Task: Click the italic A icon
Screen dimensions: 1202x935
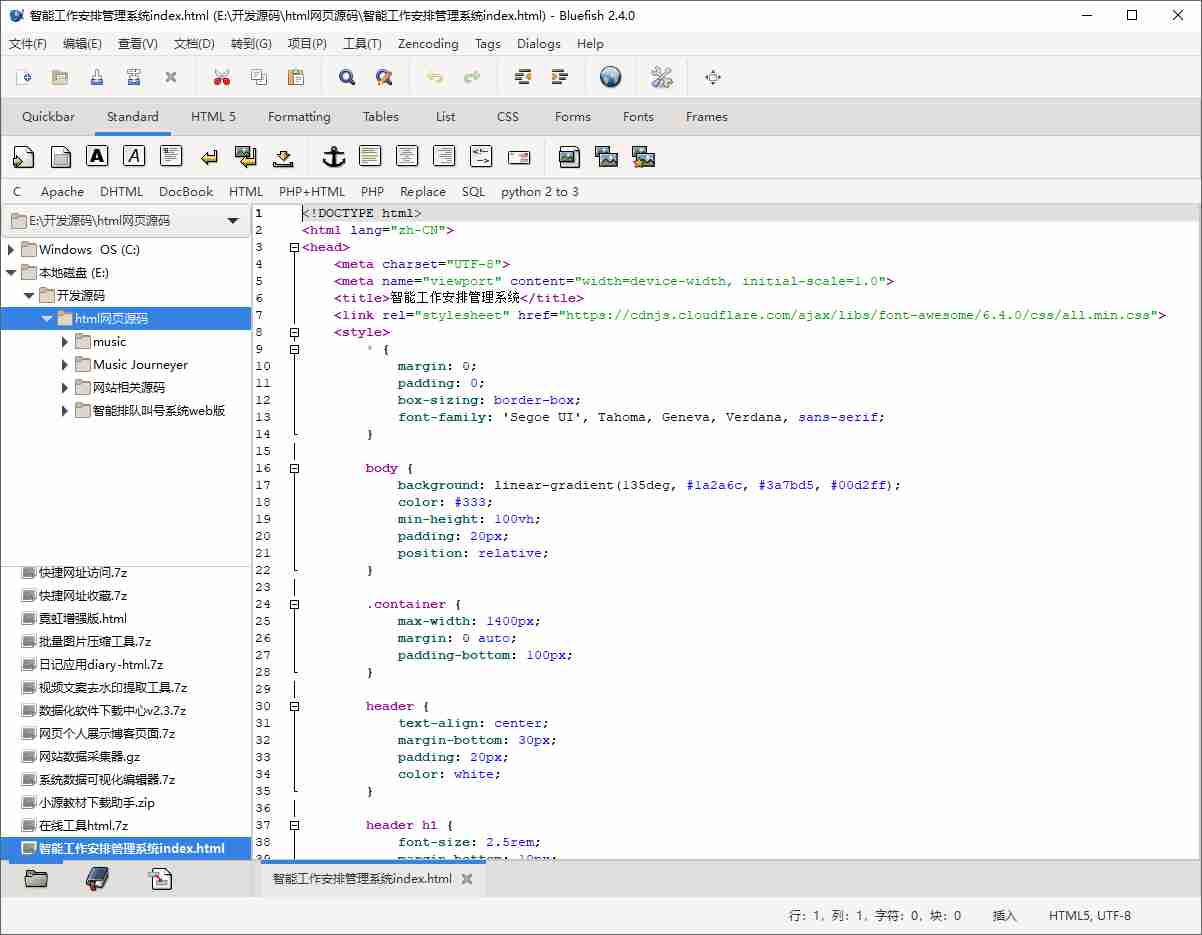Action: click(x=134, y=156)
